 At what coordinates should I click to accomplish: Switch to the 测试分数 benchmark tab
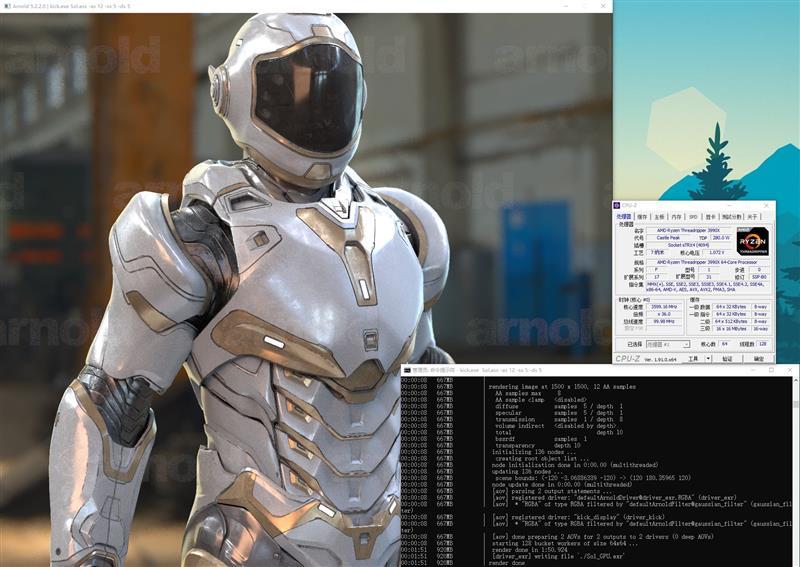point(731,217)
